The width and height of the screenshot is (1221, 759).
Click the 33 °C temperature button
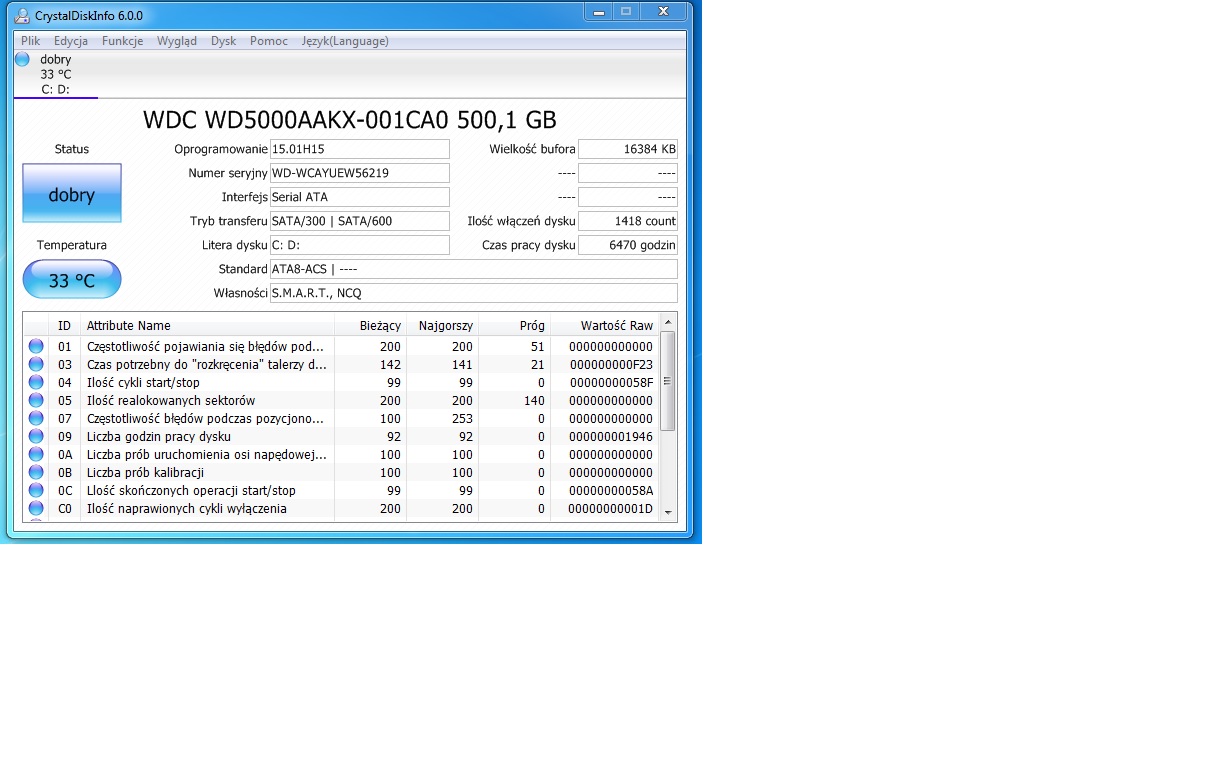tap(72, 279)
